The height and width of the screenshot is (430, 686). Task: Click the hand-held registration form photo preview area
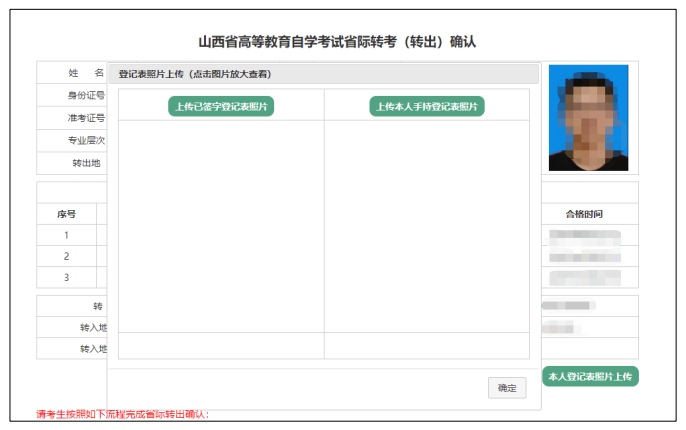pos(427,226)
